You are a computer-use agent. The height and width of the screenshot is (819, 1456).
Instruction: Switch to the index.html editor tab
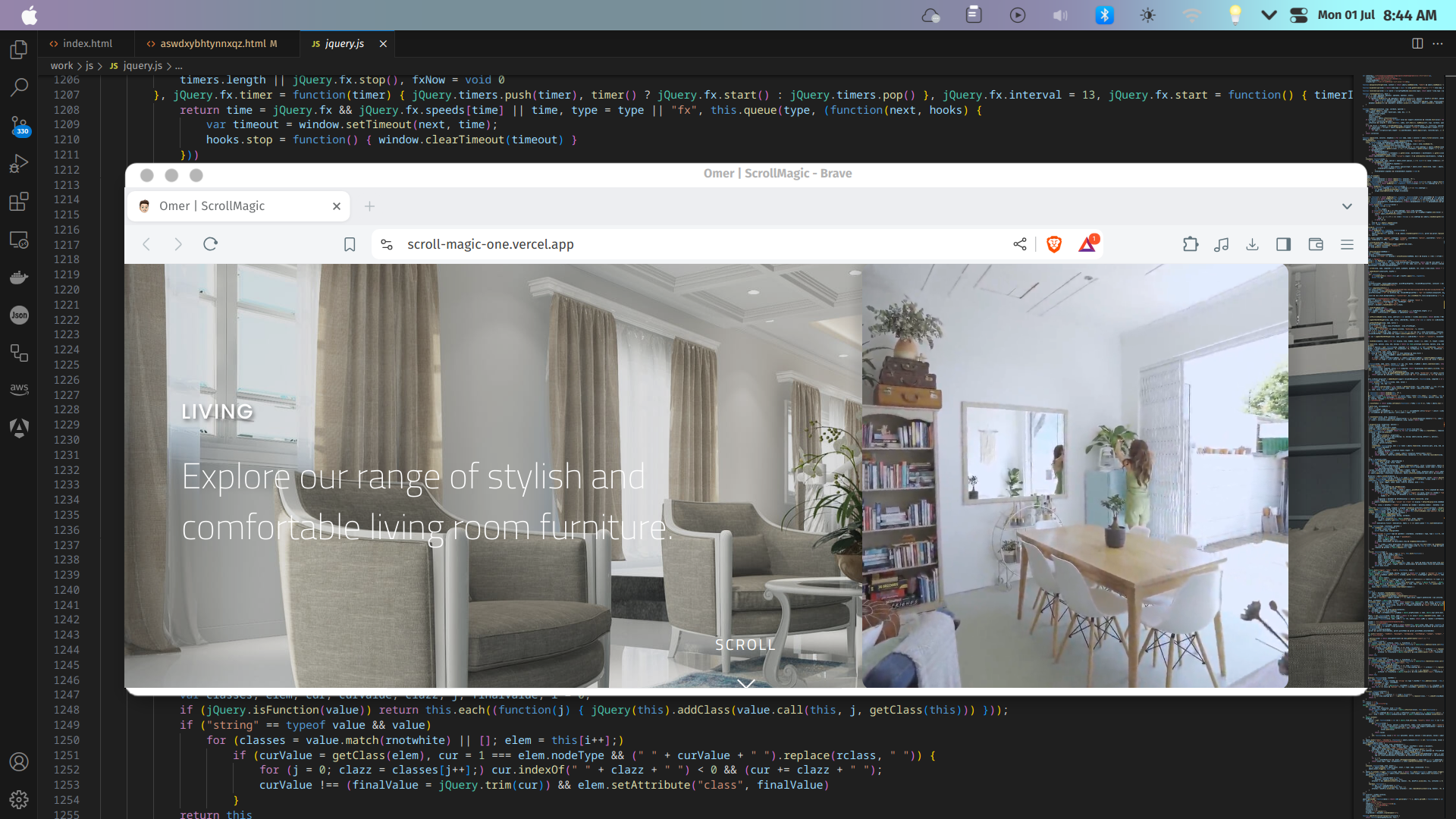86,43
